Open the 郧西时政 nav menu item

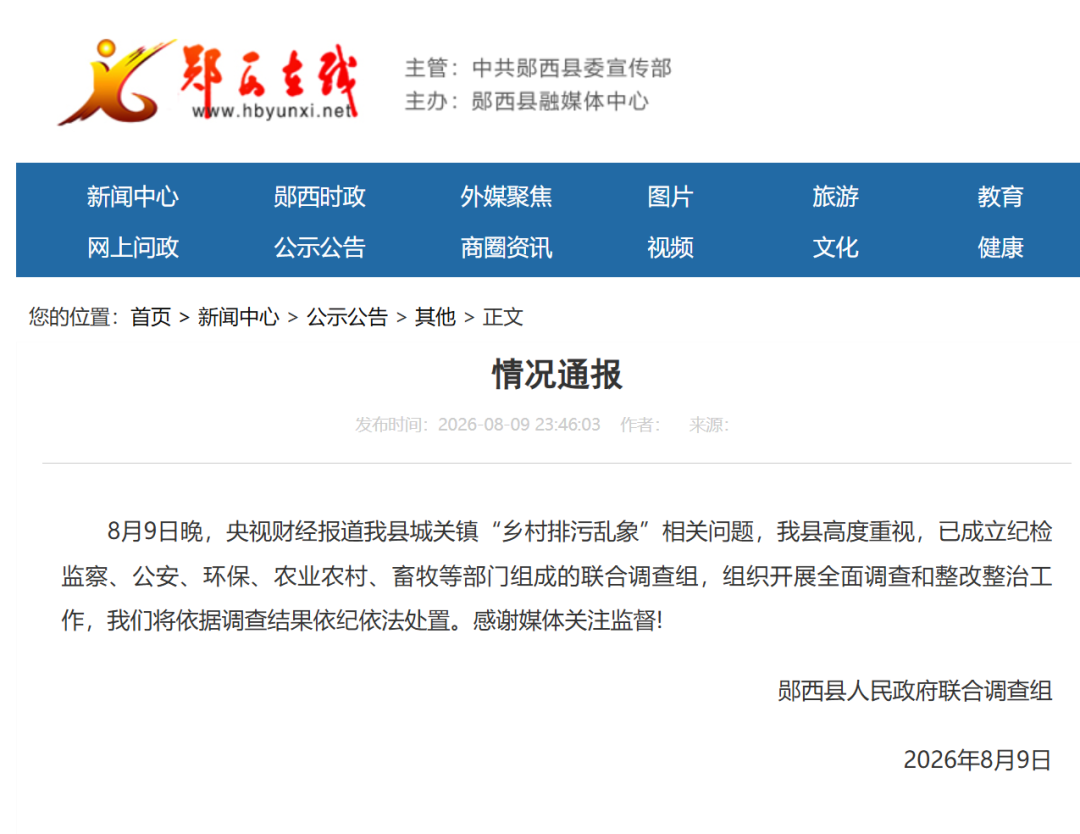pyautogui.click(x=320, y=197)
